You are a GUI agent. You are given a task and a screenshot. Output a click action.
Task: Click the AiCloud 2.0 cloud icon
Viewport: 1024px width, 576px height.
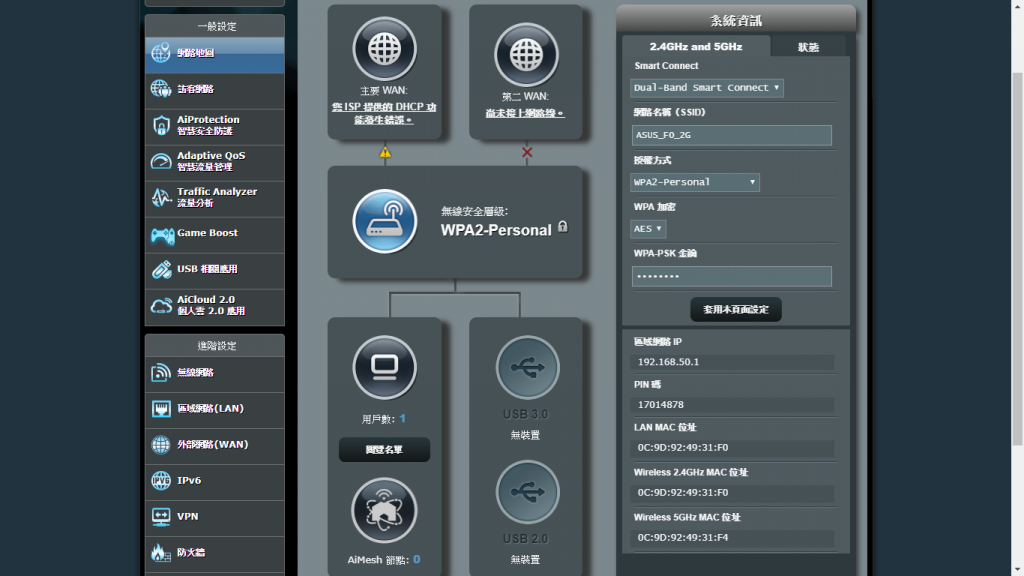pyautogui.click(x=161, y=306)
